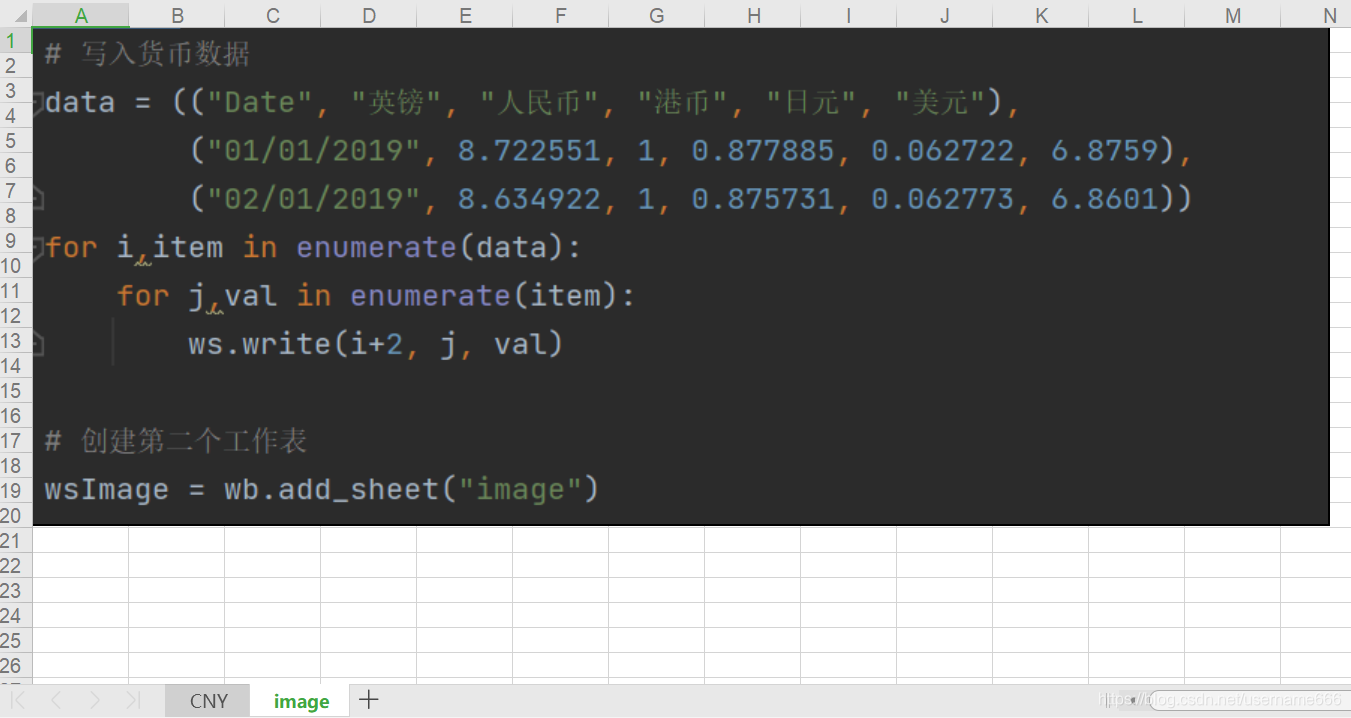Image resolution: width=1351 pixels, height=718 pixels.
Task: Select column A by its header
Action: pos(80,16)
